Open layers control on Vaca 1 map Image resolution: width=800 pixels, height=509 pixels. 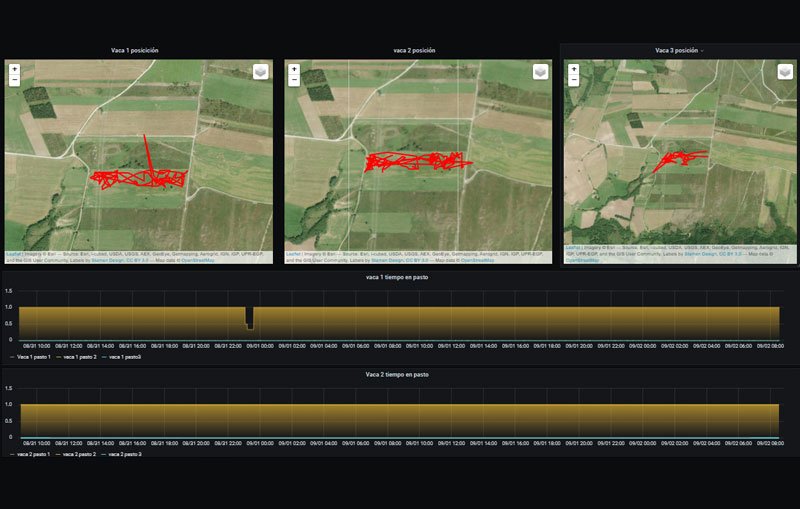260,71
